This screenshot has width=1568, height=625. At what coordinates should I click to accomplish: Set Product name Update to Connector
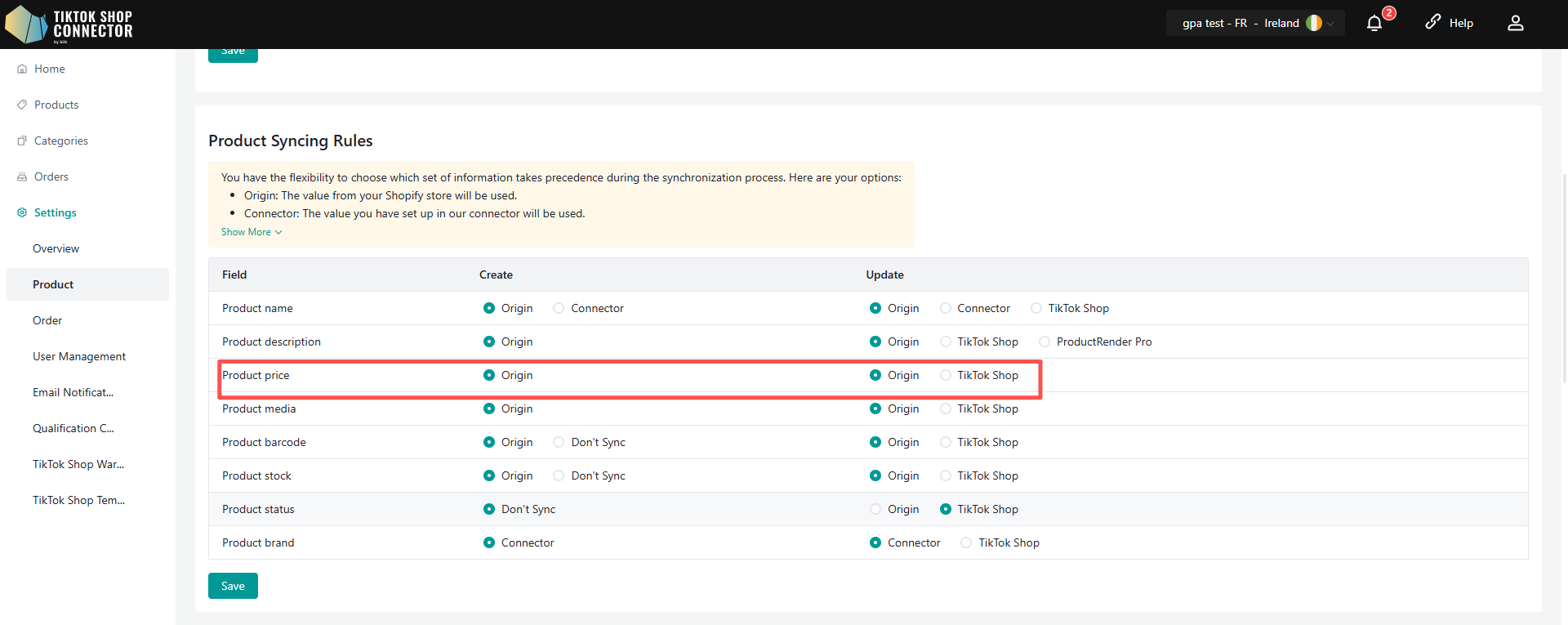[946, 308]
